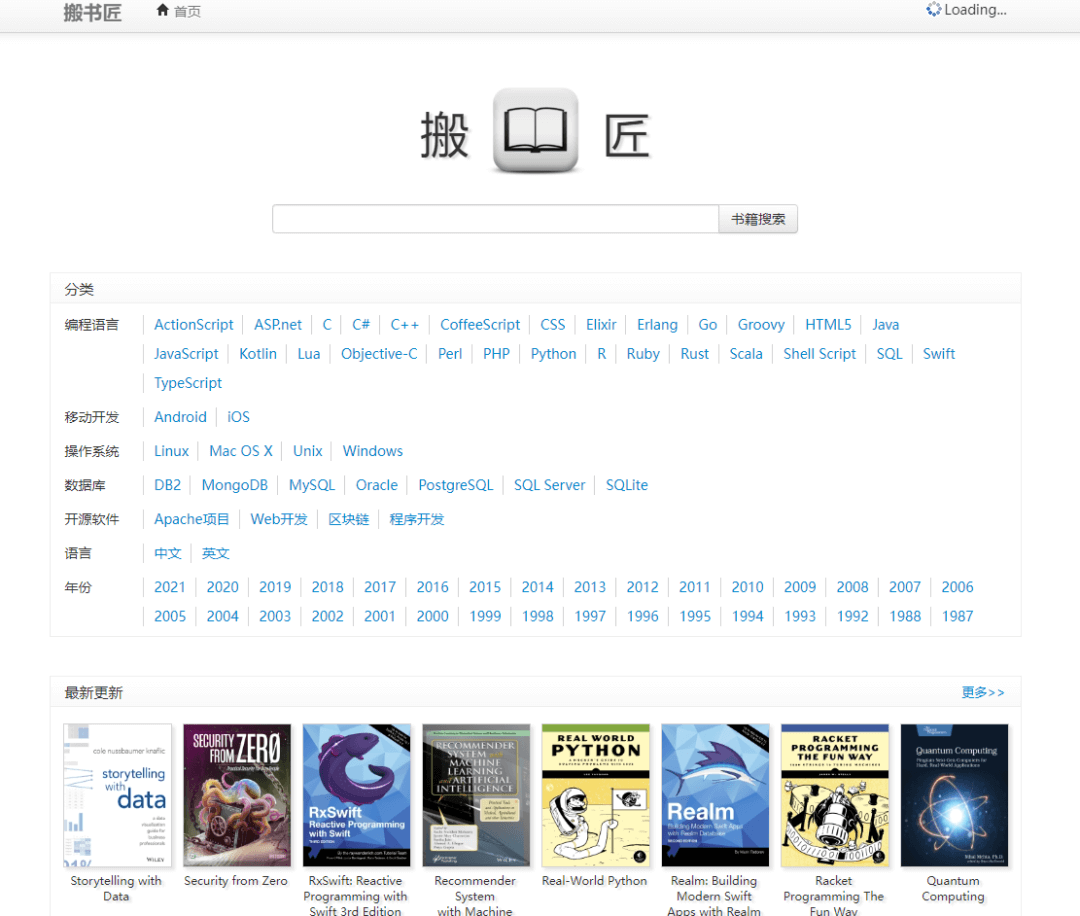Select the JavaScript language category
The width and height of the screenshot is (1080, 916).
(x=186, y=354)
